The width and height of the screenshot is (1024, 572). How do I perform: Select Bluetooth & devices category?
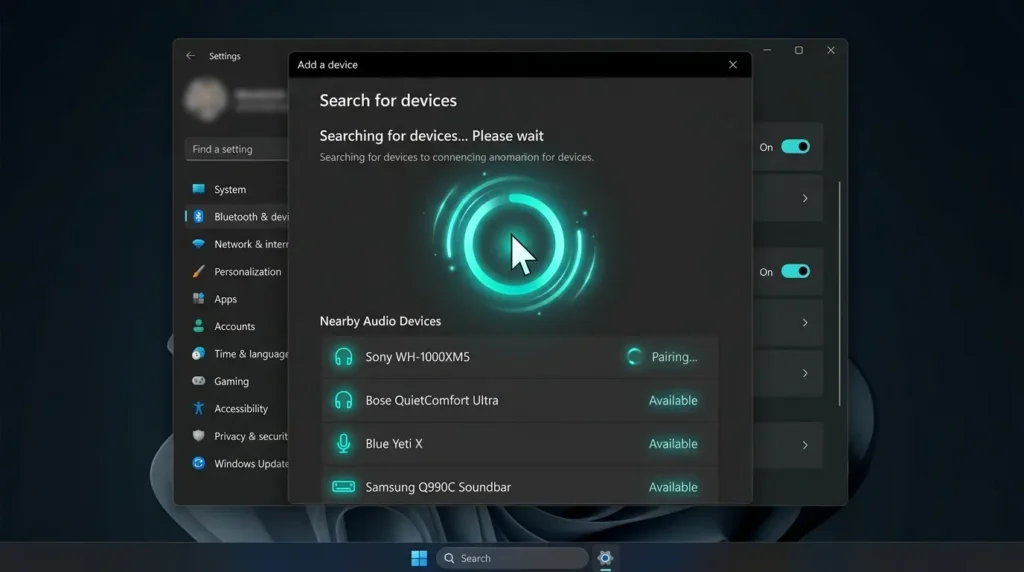point(237,217)
